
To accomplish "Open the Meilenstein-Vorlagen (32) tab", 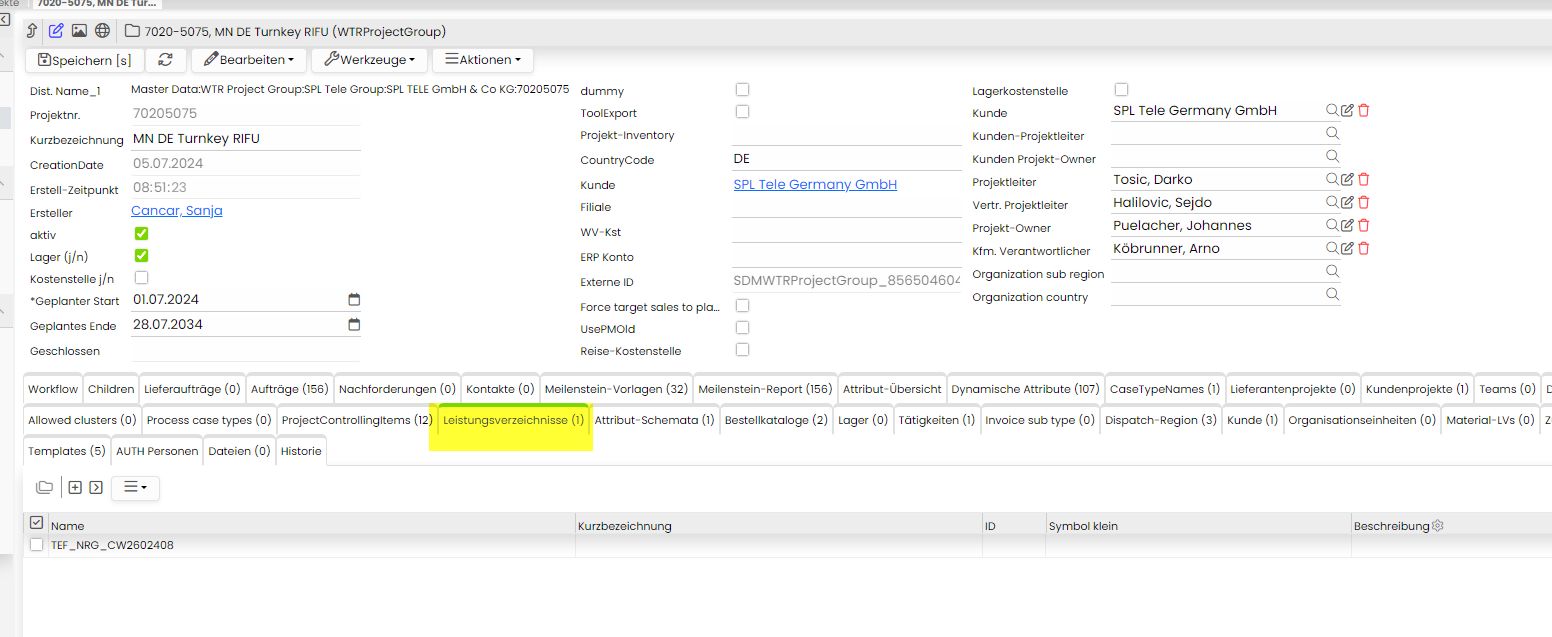I will tap(616, 389).
